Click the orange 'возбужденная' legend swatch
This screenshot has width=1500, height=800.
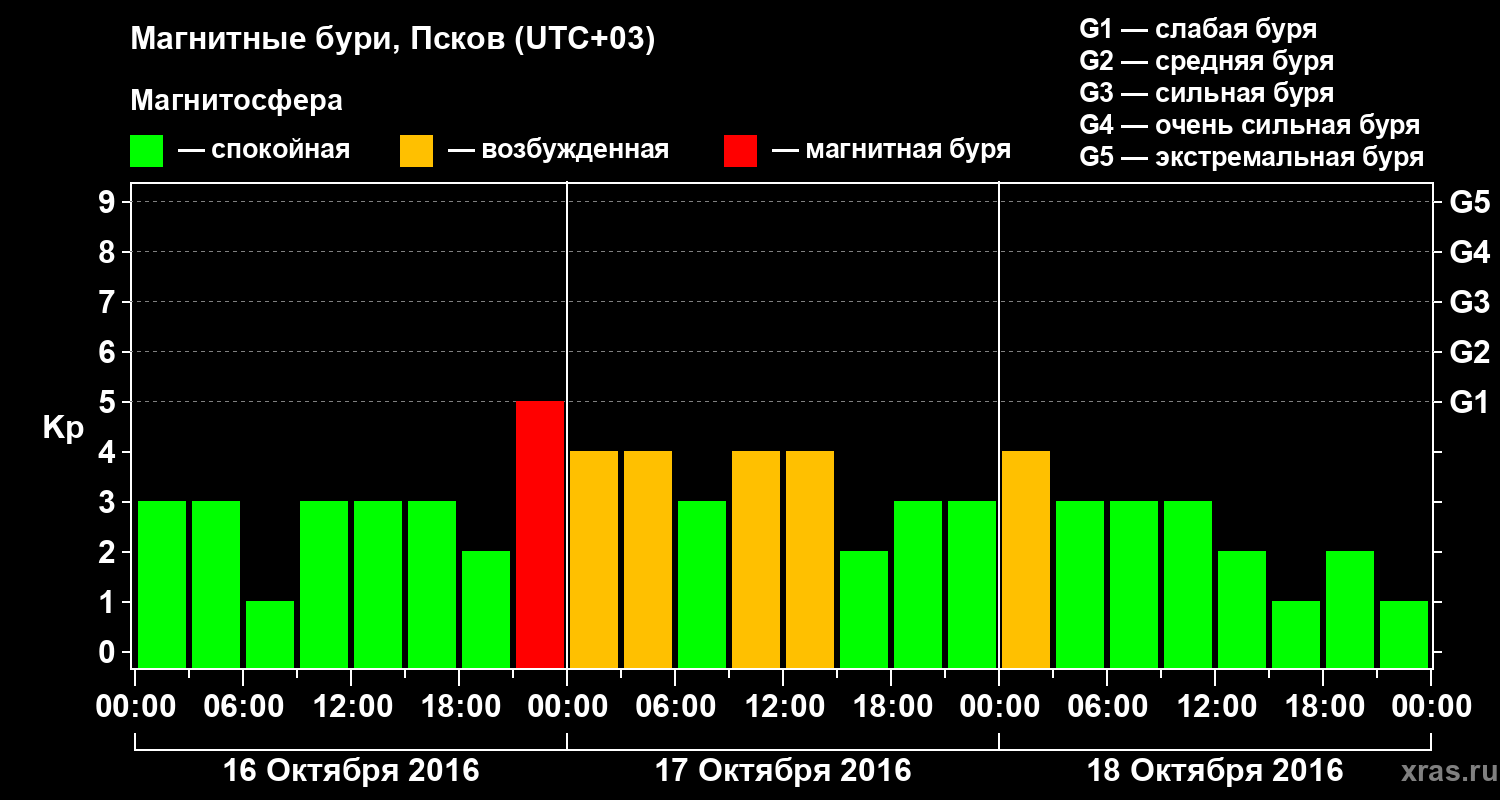click(417, 151)
